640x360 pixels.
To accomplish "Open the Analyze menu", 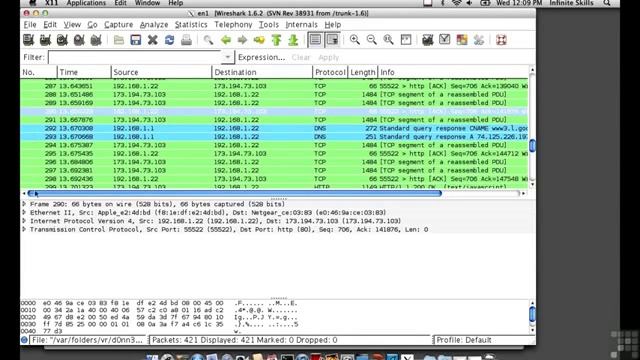I will [x=154, y=25].
